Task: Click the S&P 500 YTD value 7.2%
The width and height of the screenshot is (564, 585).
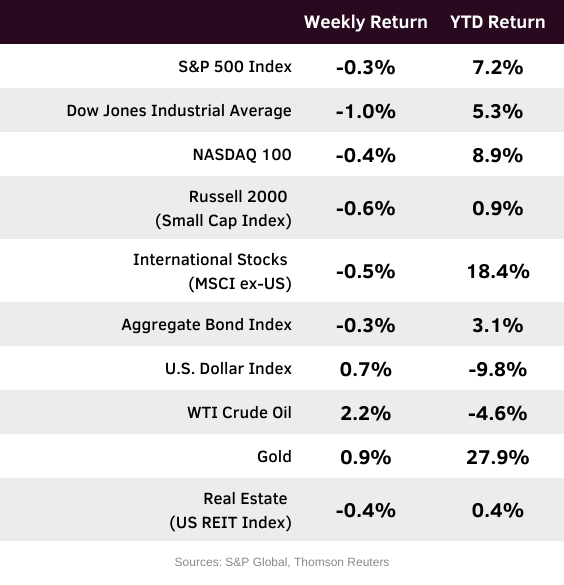Action: tap(498, 68)
